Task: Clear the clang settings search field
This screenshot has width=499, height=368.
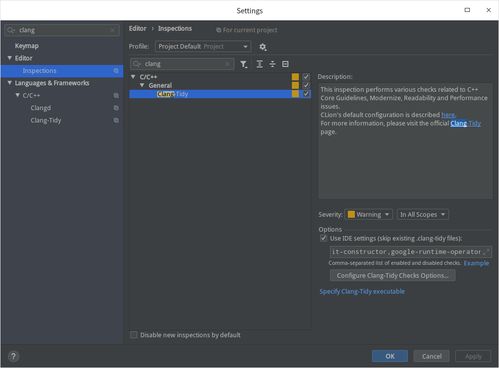Action: 112,30
